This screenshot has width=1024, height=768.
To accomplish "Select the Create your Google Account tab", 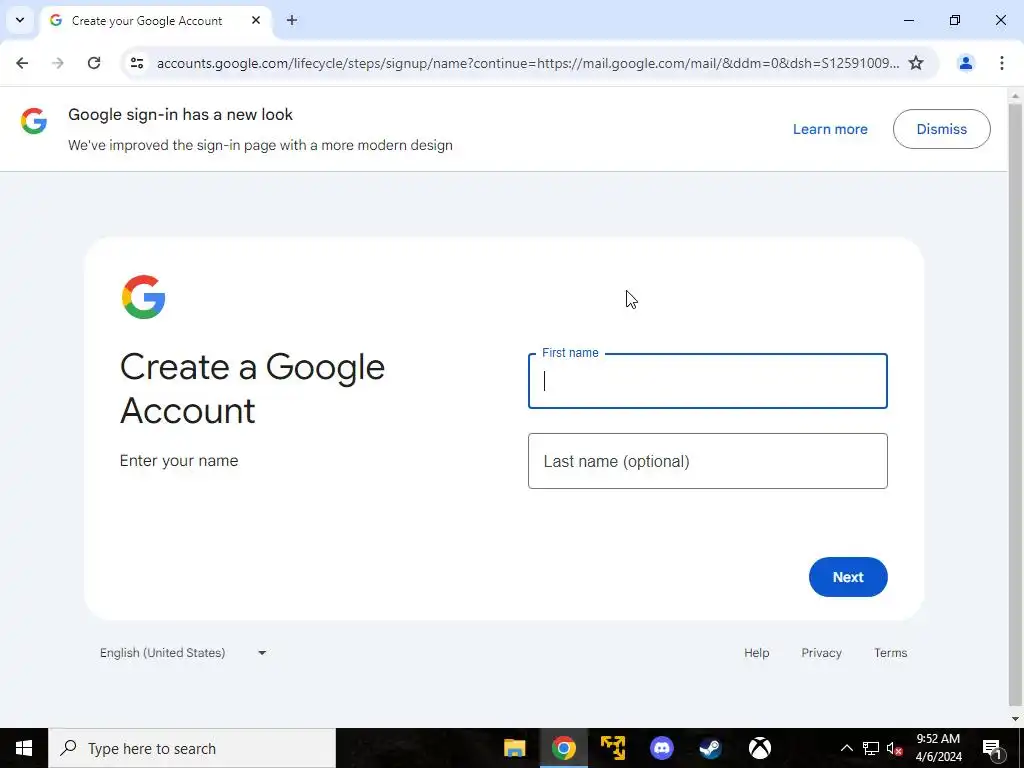I will point(156,21).
